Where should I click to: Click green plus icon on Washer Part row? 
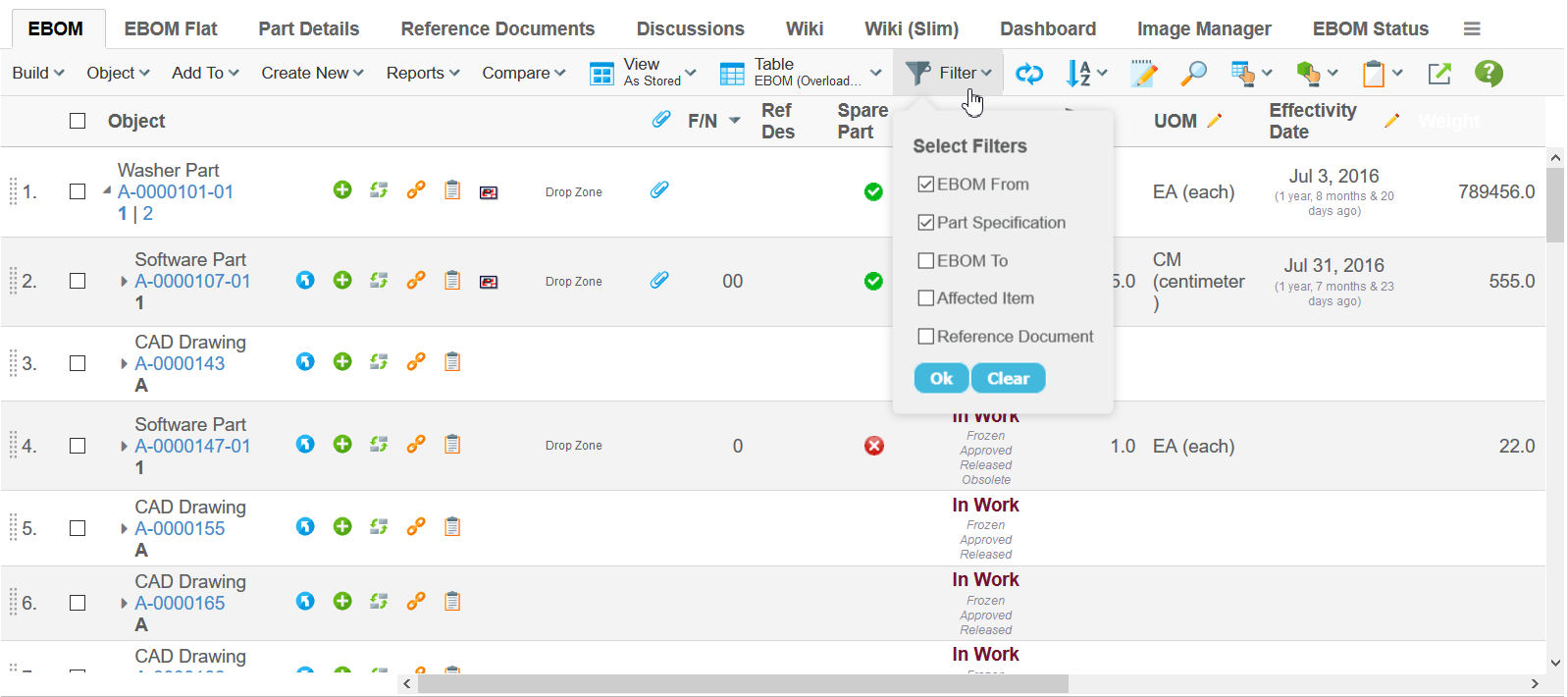(341, 190)
